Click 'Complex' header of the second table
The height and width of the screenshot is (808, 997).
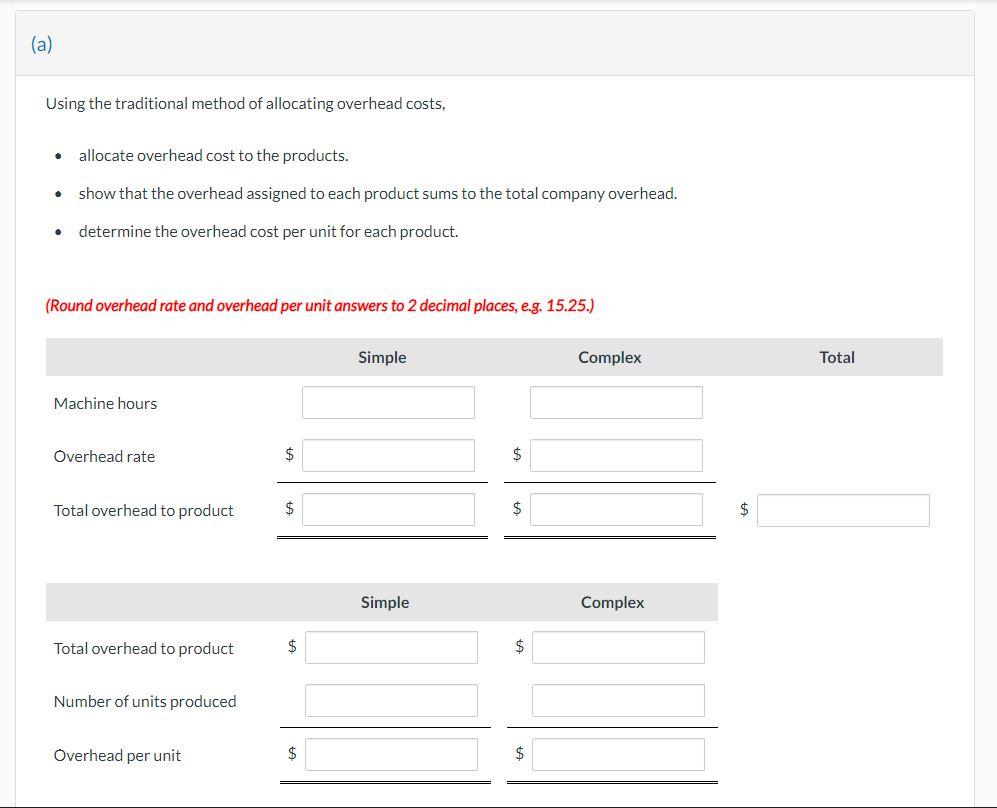[612, 602]
